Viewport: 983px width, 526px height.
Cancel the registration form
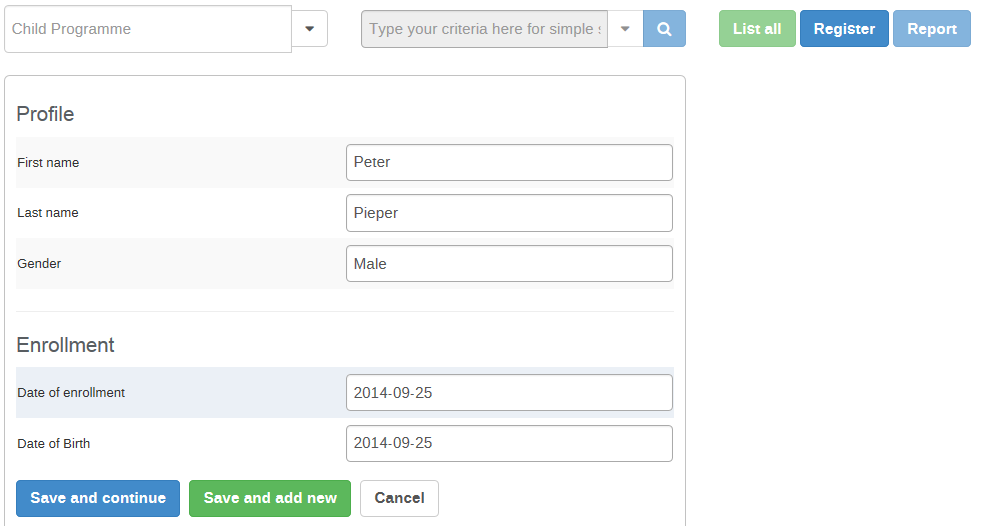pos(399,498)
